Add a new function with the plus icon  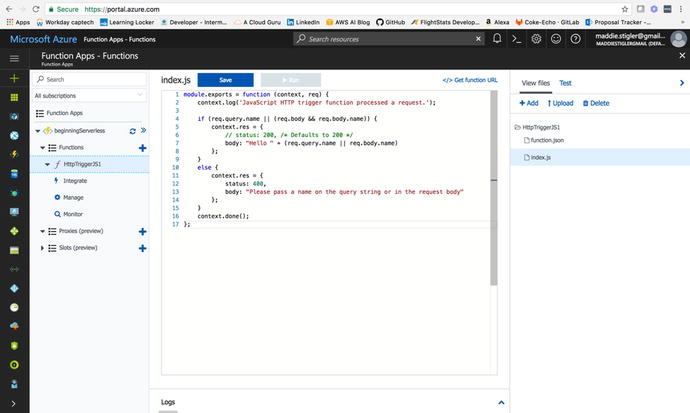click(142, 147)
